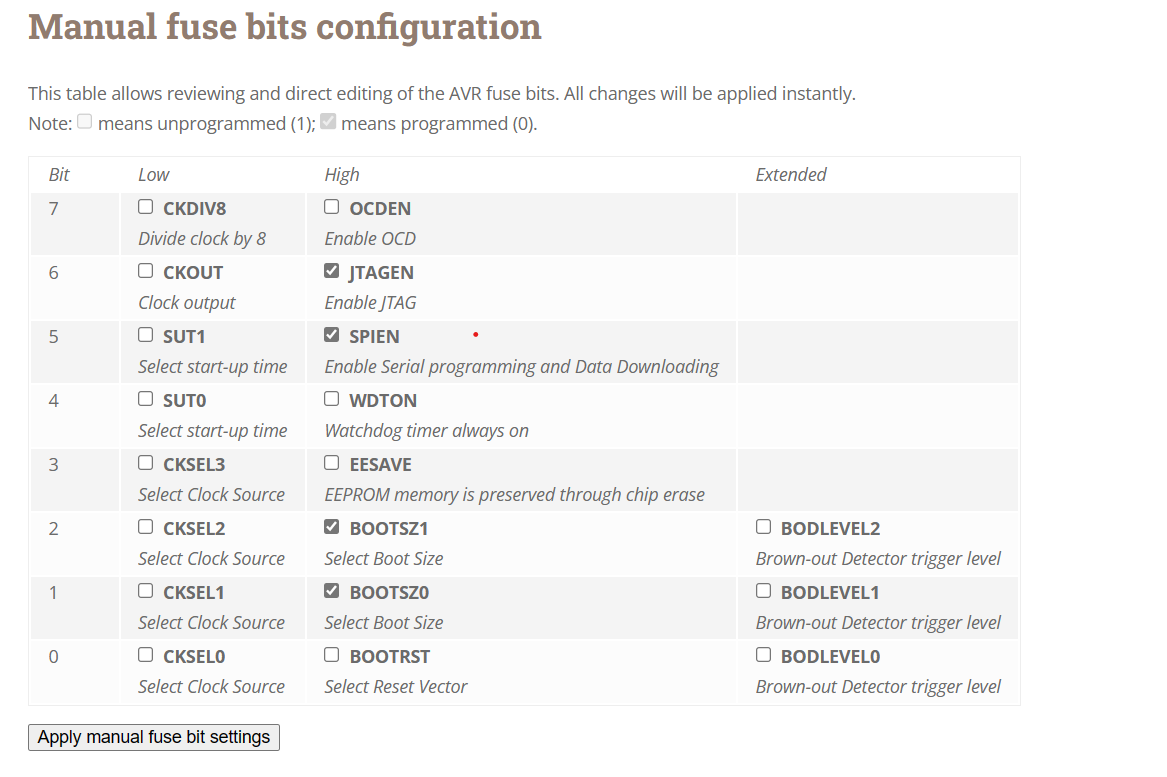This screenshot has height=777, width=1167.
Task: Enable the CKDIV8 fuse bit checkbox
Action: (x=146, y=207)
